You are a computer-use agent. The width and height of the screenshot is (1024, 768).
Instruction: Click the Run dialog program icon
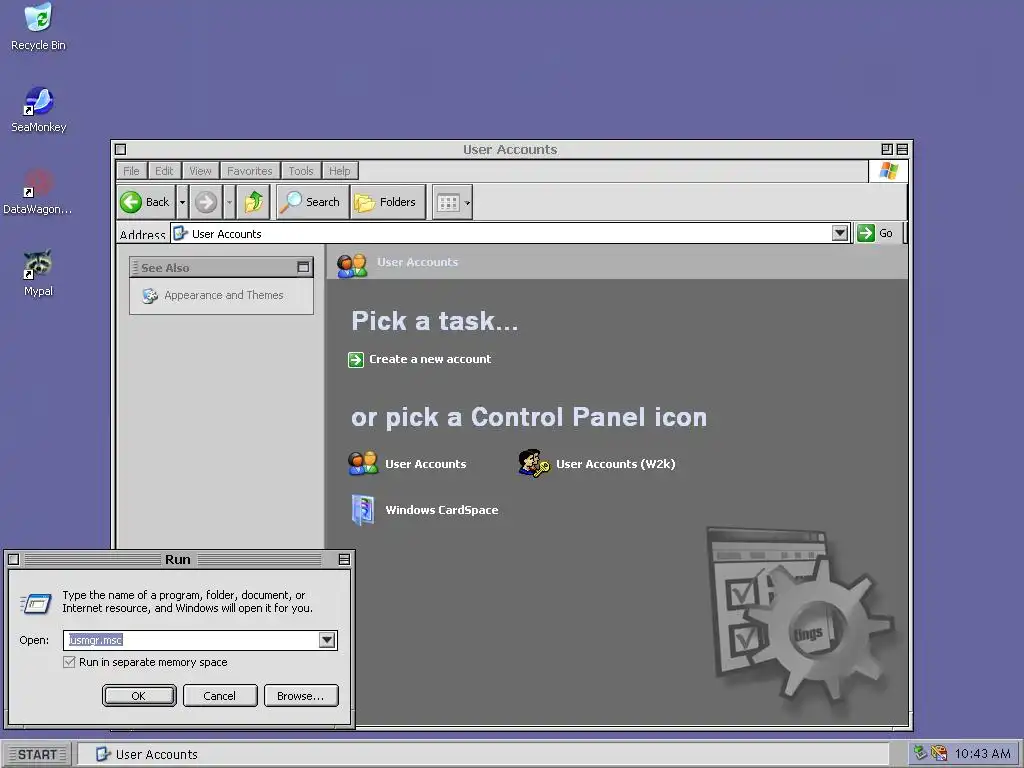pyautogui.click(x=36, y=603)
